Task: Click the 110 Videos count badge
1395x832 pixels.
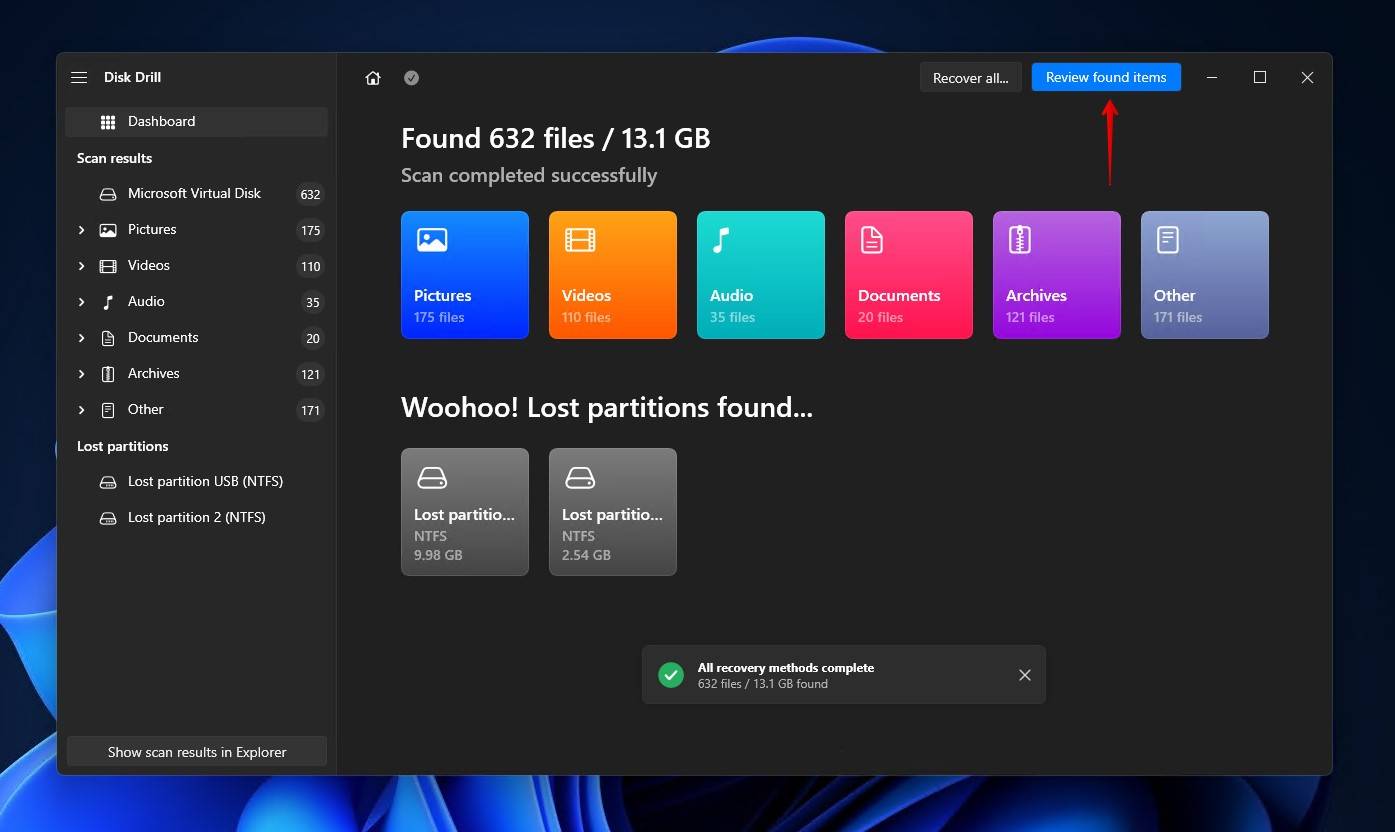Action: (310, 267)
